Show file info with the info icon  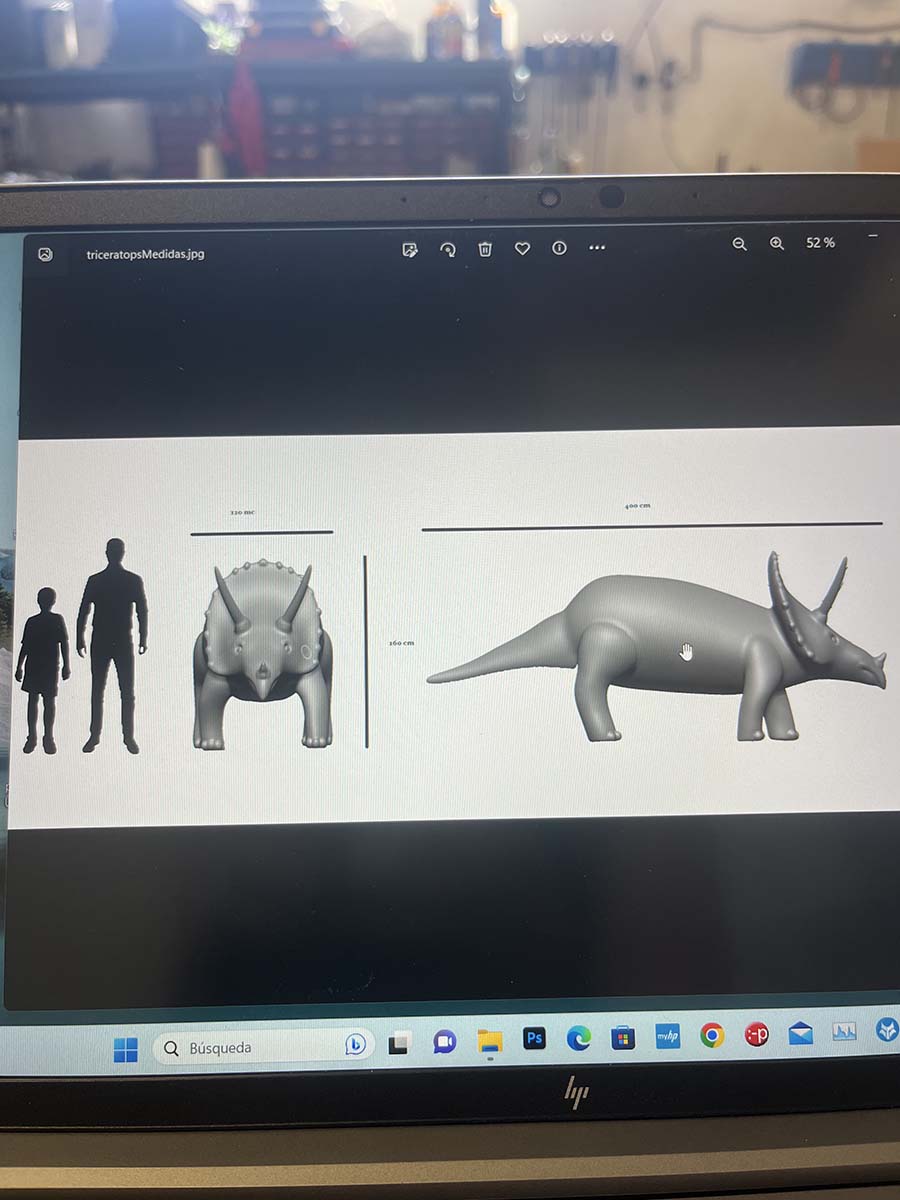(559, 248)
